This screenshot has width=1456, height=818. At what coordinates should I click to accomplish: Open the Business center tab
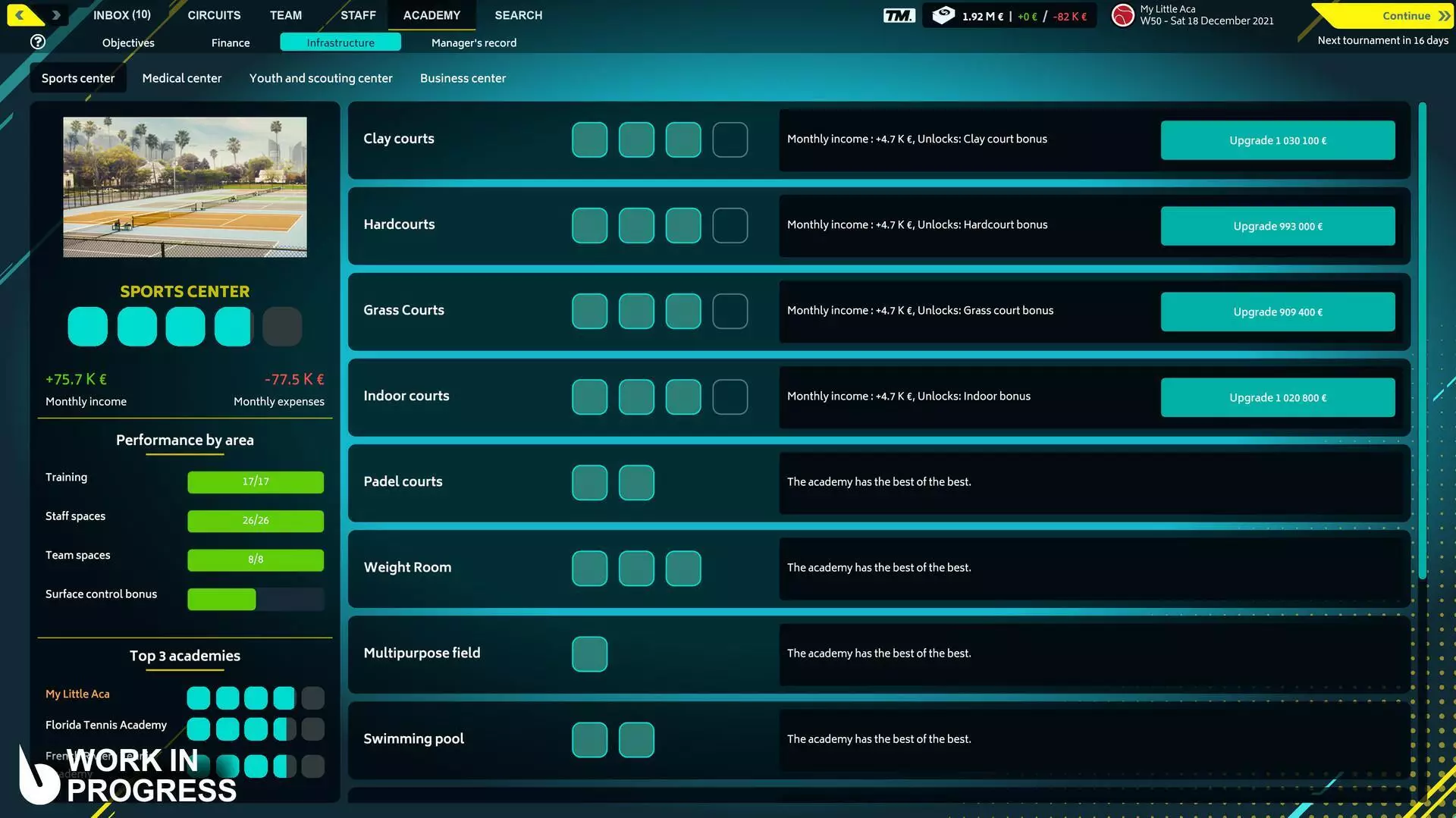pyautogui.click(x=463, y=78)
